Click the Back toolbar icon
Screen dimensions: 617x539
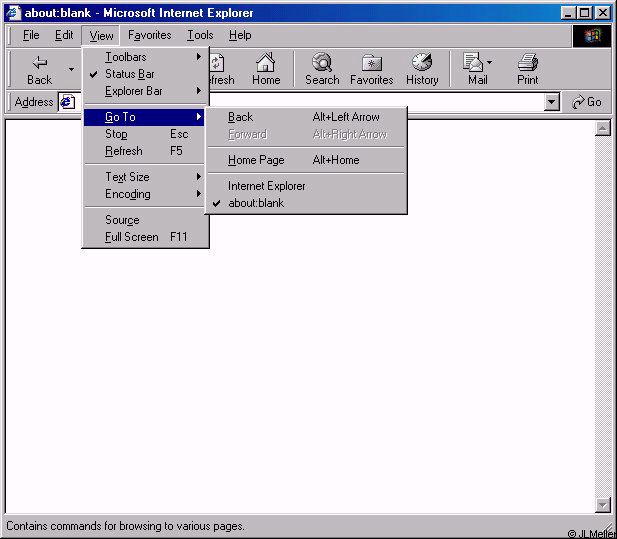tap(40, 63)
